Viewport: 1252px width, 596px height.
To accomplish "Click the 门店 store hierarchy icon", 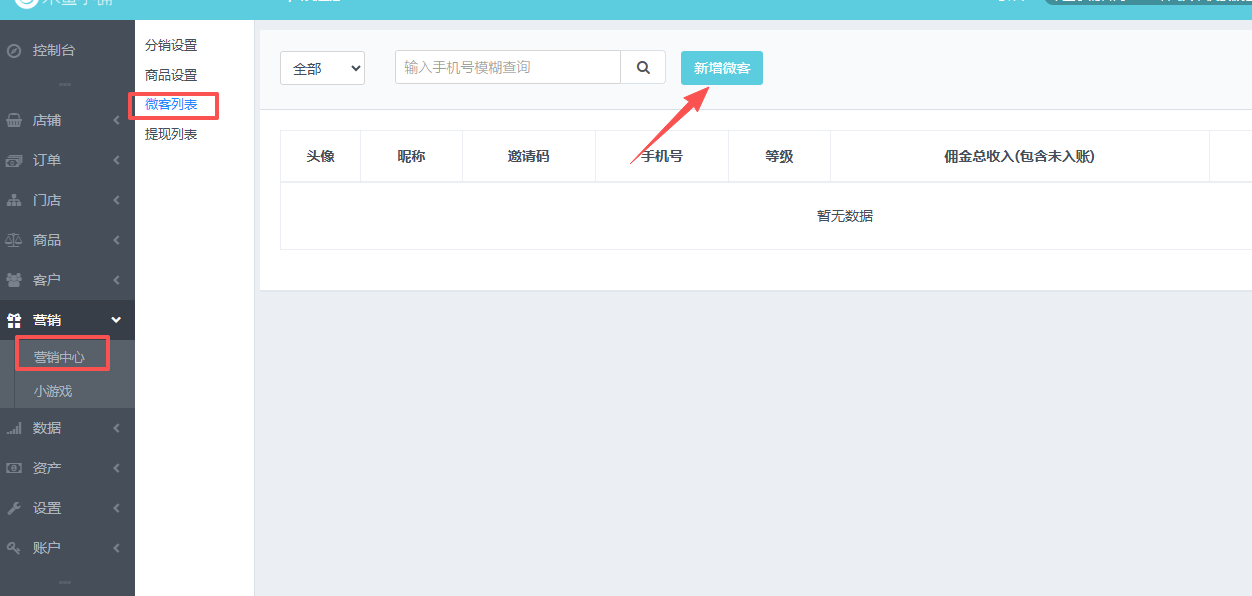I will pos(14,200).
